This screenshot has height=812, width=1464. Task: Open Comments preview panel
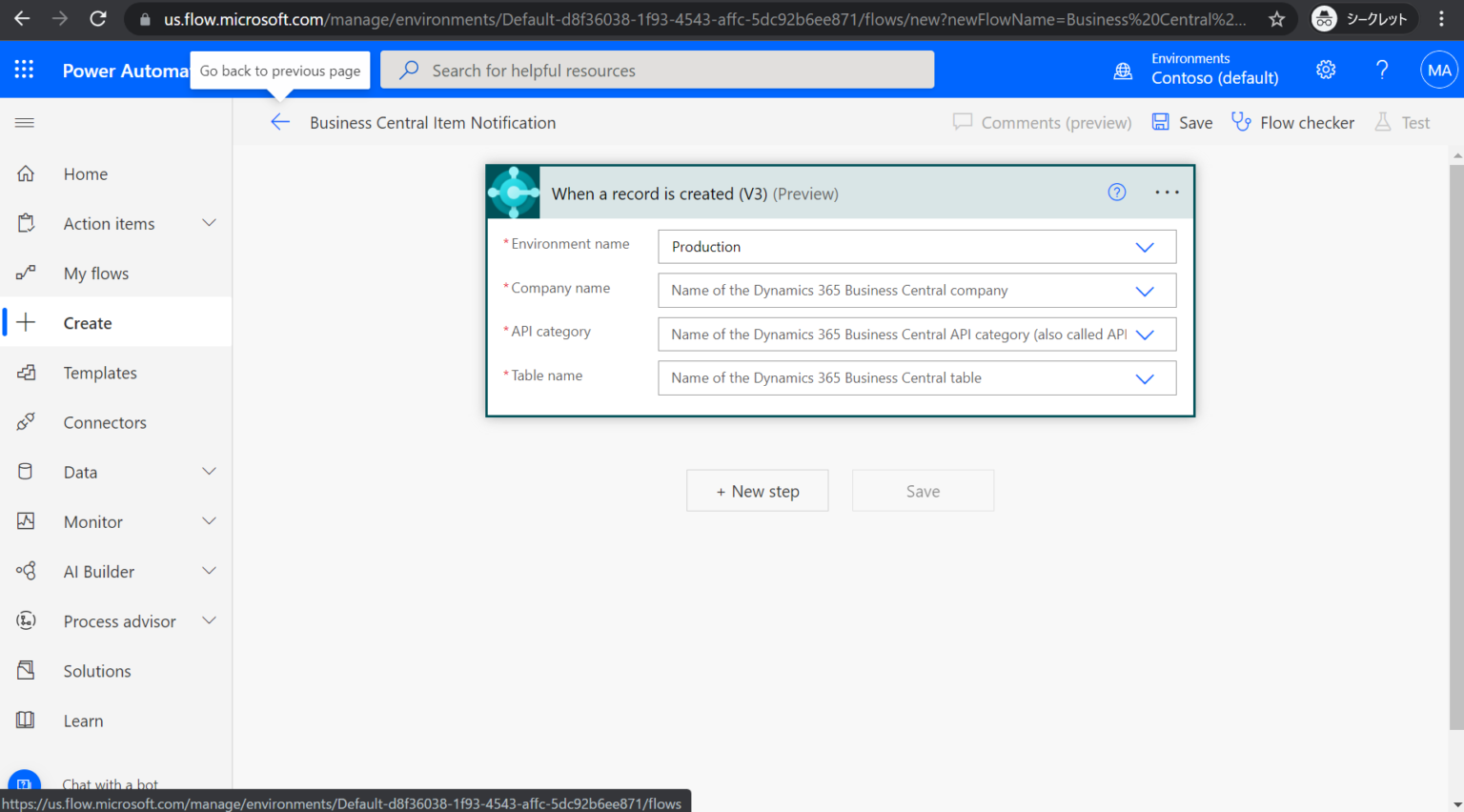coord(1042,122)
